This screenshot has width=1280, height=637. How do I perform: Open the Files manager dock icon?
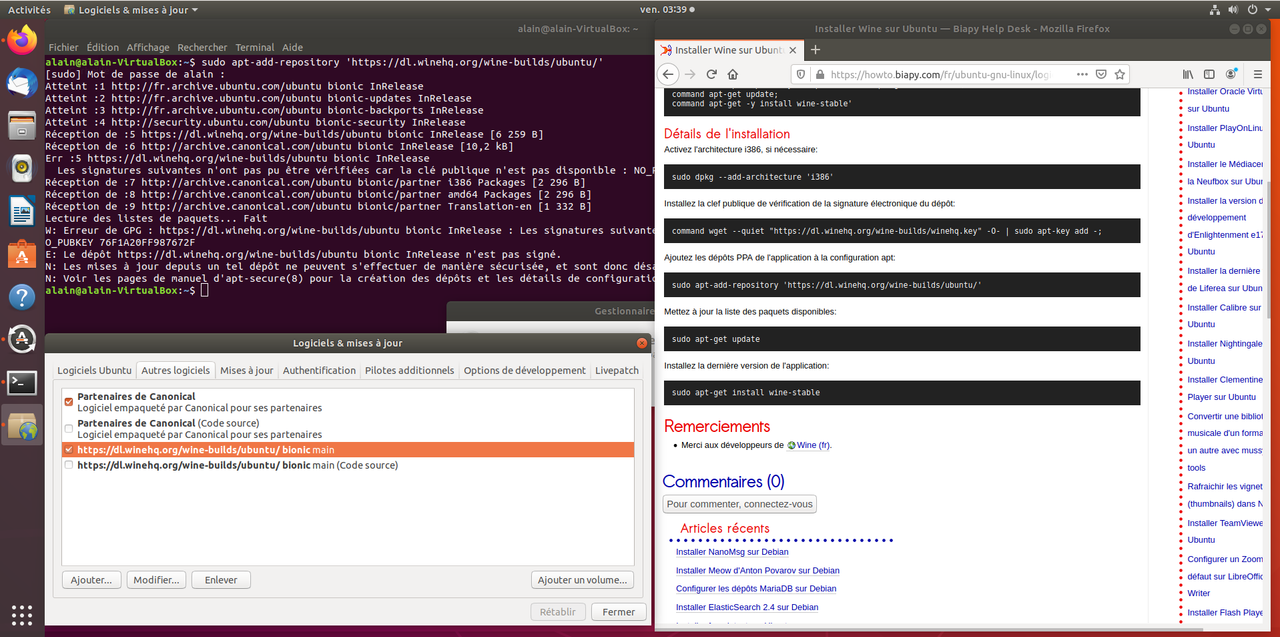pyautogui.click(x=22, y=126)
